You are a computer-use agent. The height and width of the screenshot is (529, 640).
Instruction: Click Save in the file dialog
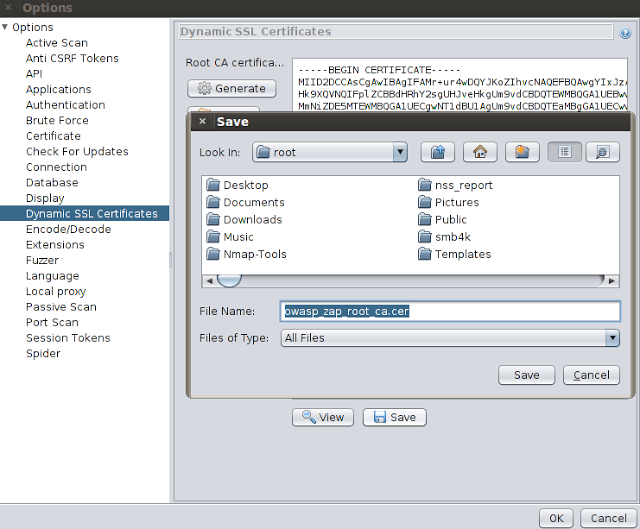(527, 375)
